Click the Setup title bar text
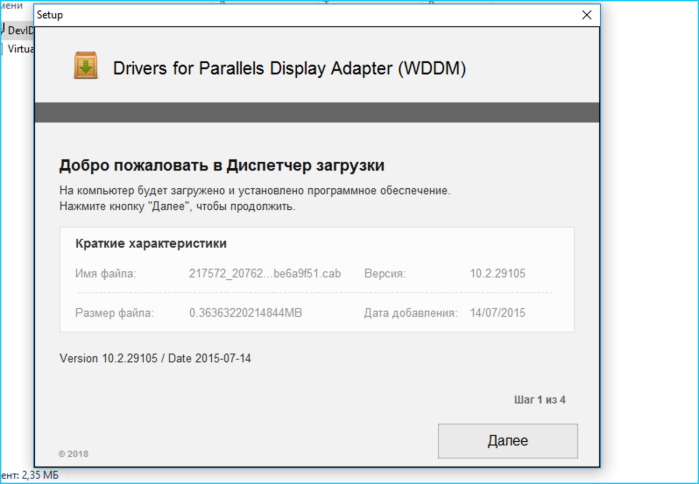 click(x=49, y=15)
